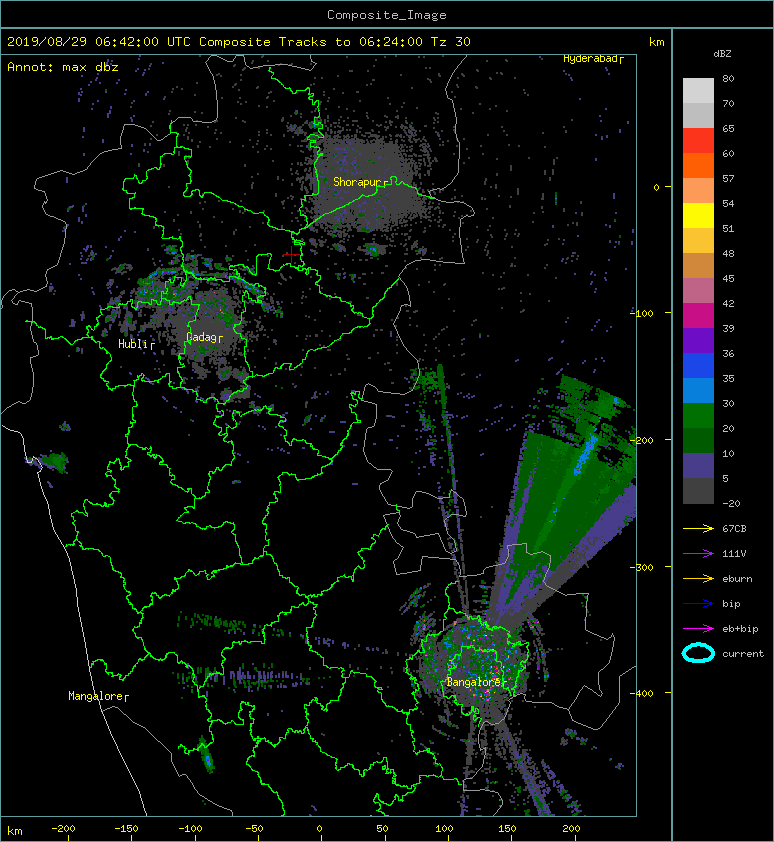Click the '-300' tick on right axis
Viewport: 774px width, 842px height.
[642, 568]
